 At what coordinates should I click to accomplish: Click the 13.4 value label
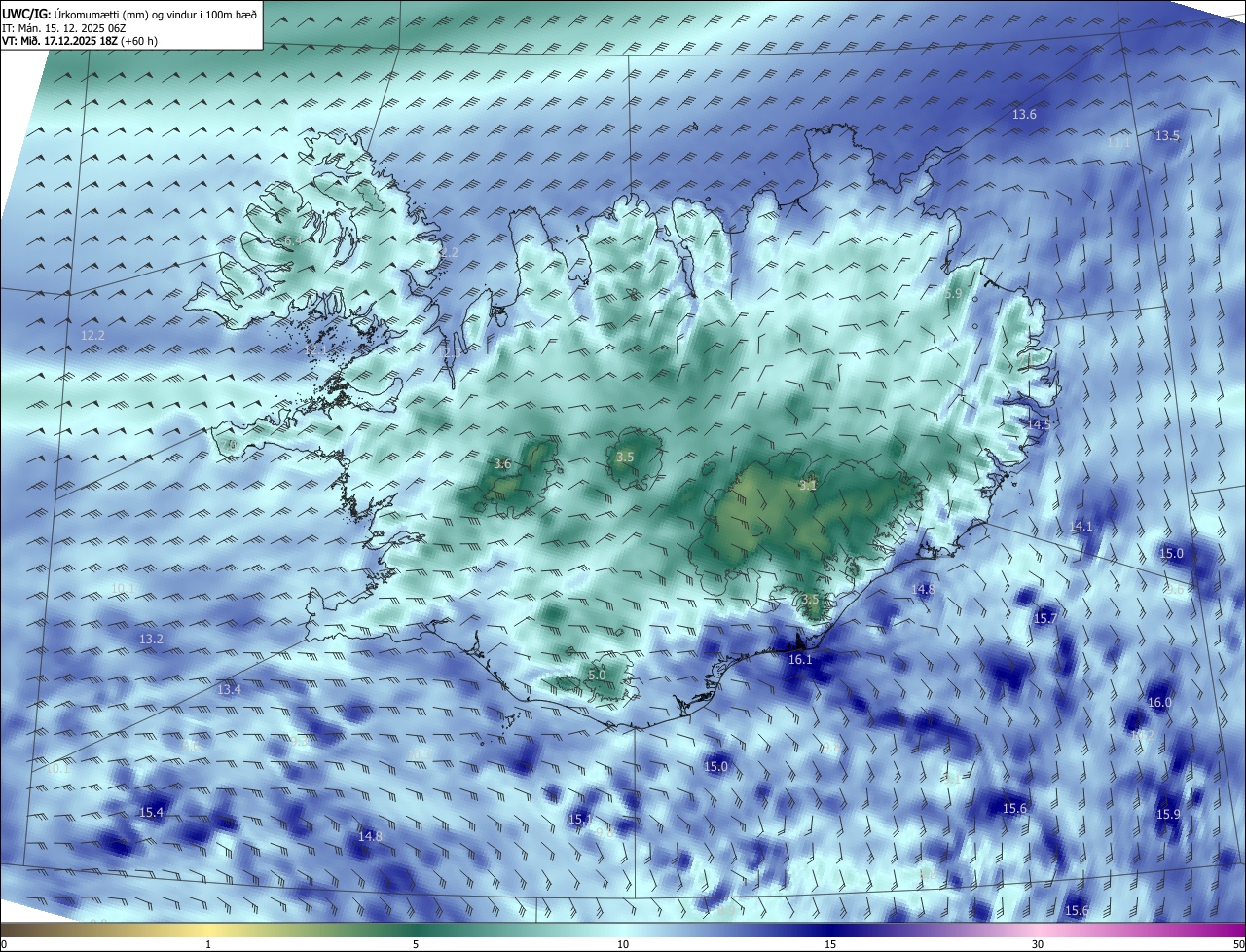[229, 690]
